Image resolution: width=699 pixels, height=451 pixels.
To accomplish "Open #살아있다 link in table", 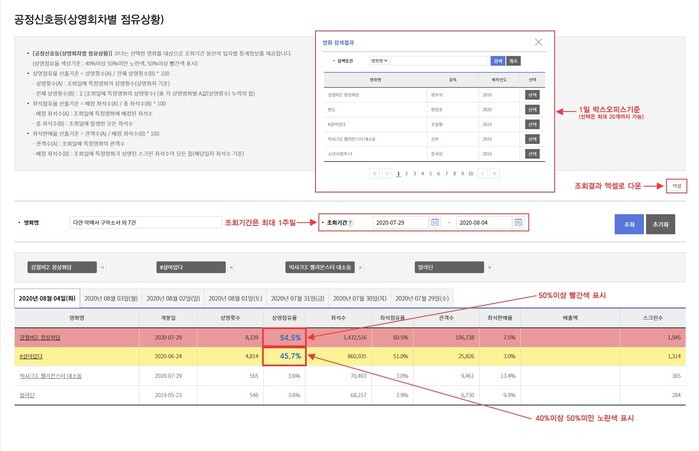I will pos(31,356).
